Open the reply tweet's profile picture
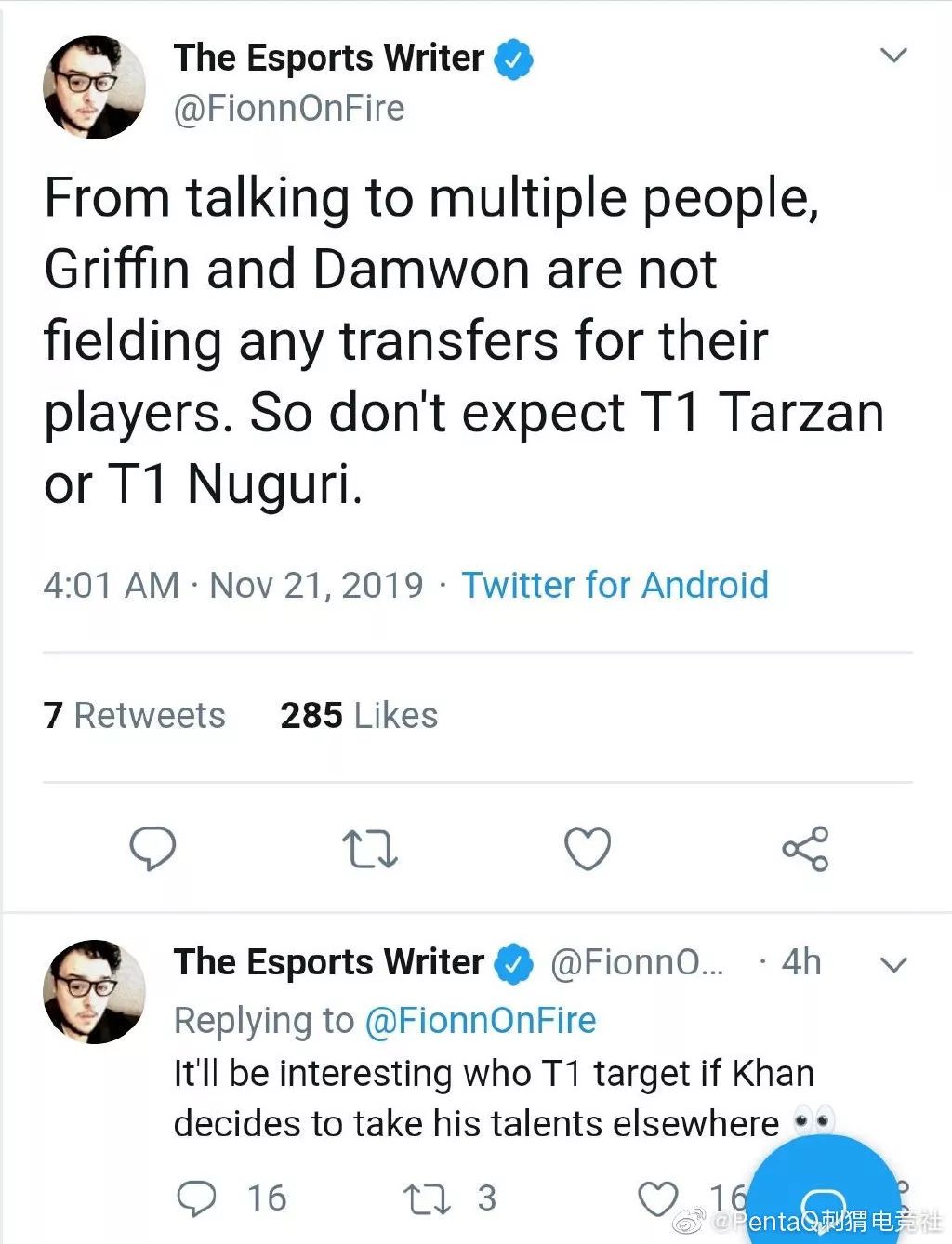This screenshot has height=1244, width=952. pos(94,991)
